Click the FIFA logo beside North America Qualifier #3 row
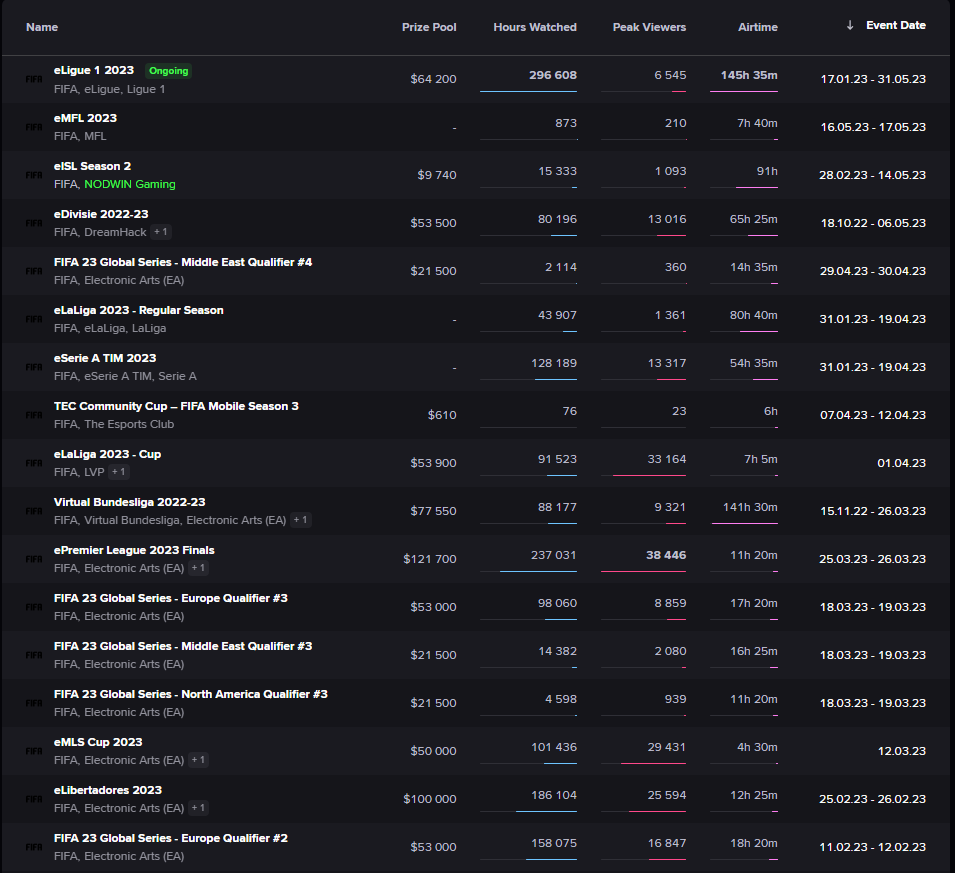The height and width of the screenshot is (873, 955). [34, 703]
